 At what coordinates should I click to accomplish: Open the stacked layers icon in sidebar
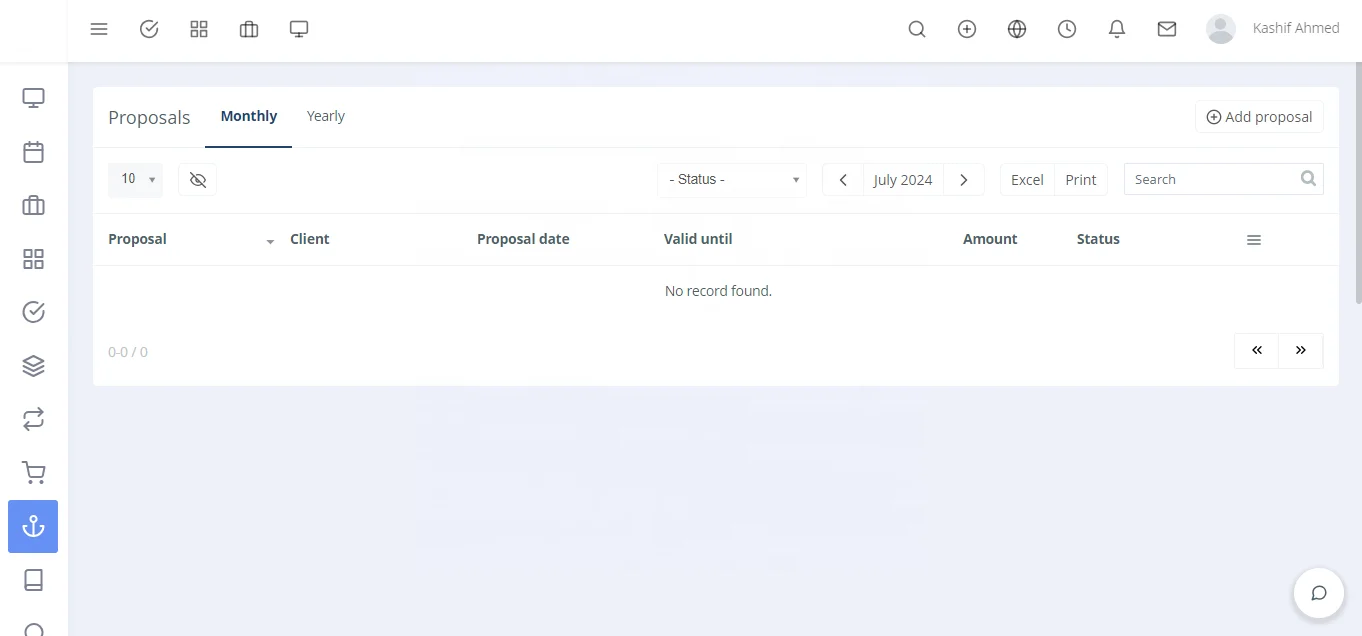33,366
